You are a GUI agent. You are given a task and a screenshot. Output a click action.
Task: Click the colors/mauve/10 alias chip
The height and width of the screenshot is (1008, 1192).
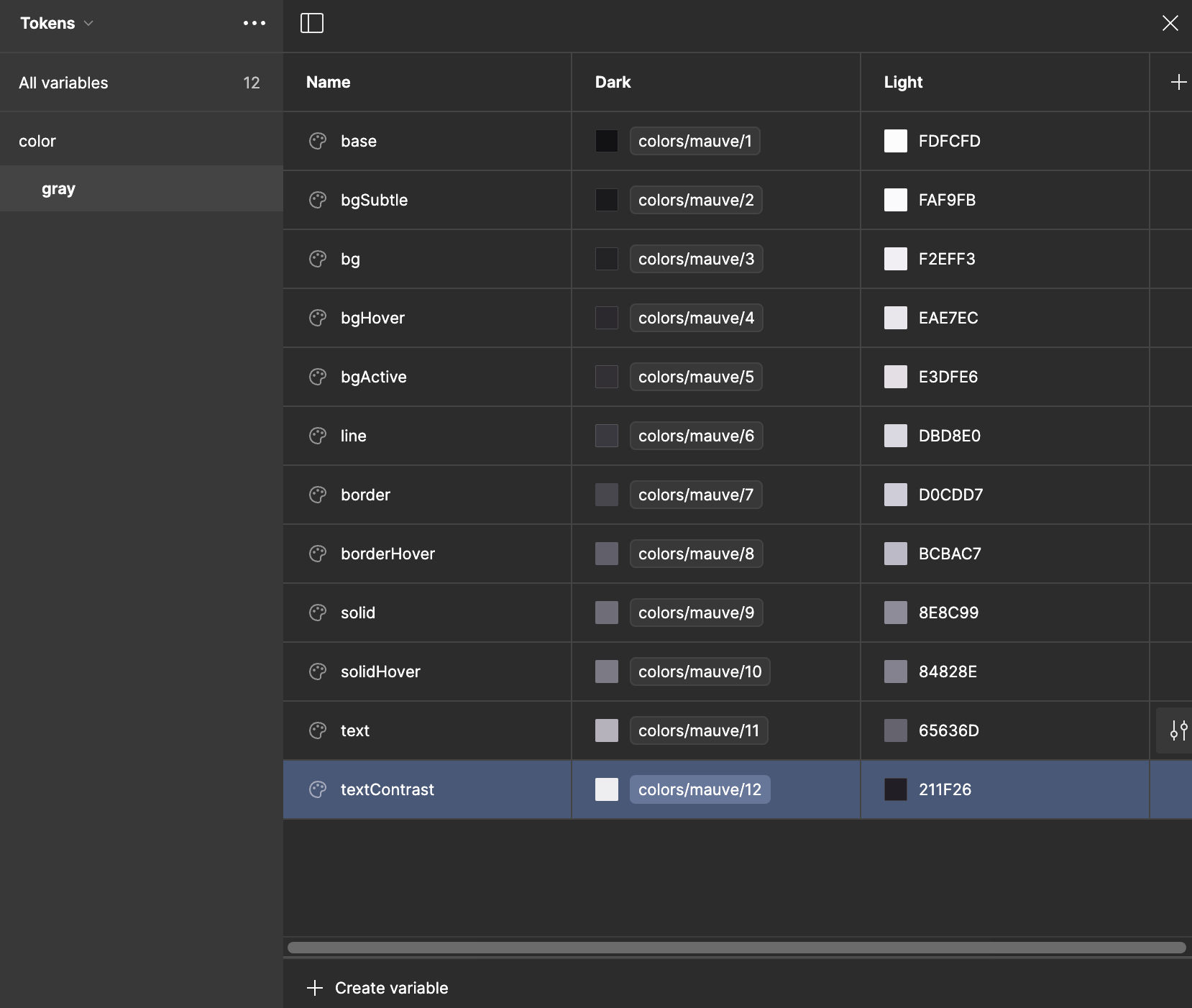(x=700, y=672)
